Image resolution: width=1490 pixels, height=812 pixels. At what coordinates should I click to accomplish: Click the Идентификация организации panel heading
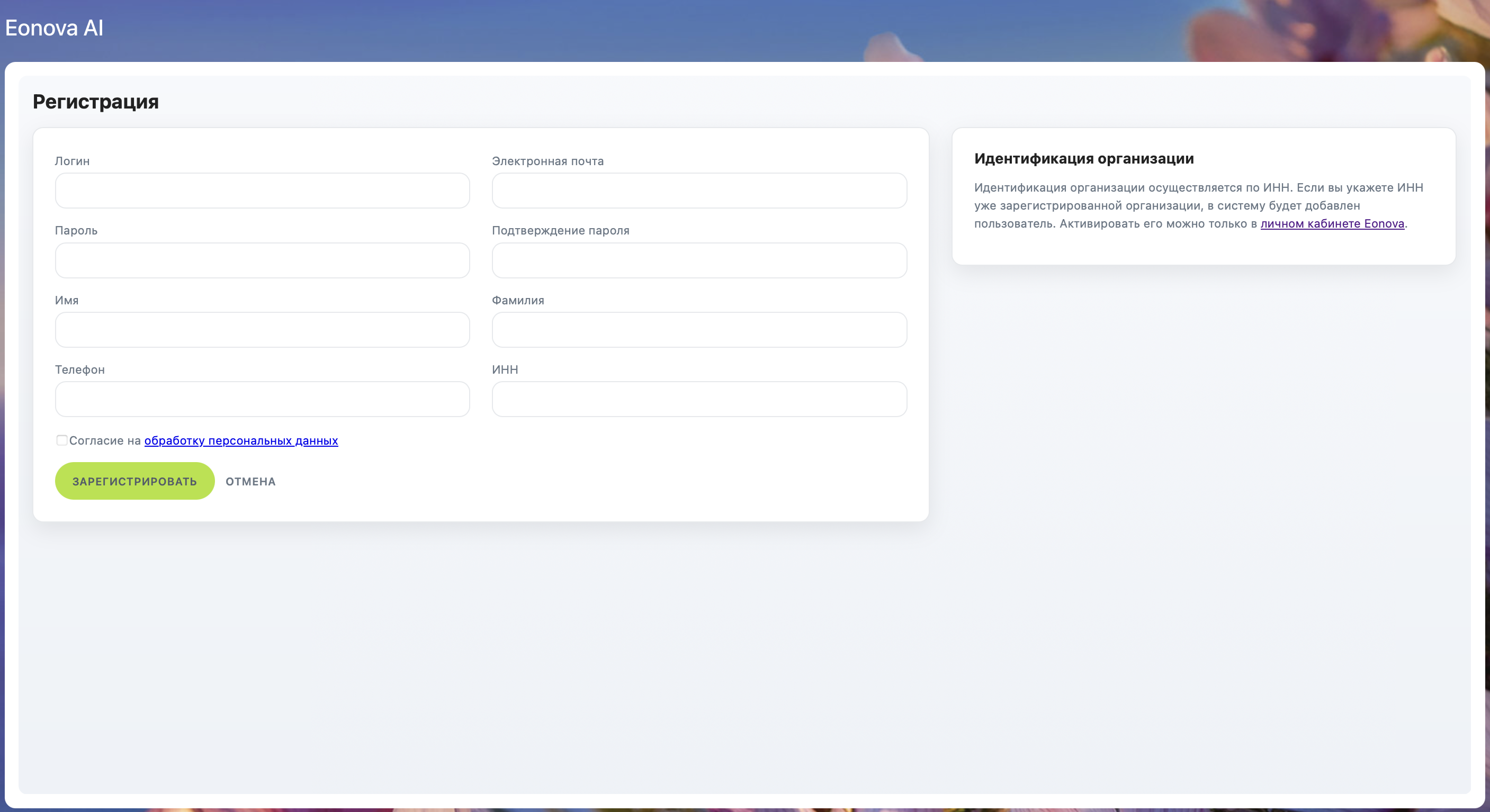click(1083, 158)
